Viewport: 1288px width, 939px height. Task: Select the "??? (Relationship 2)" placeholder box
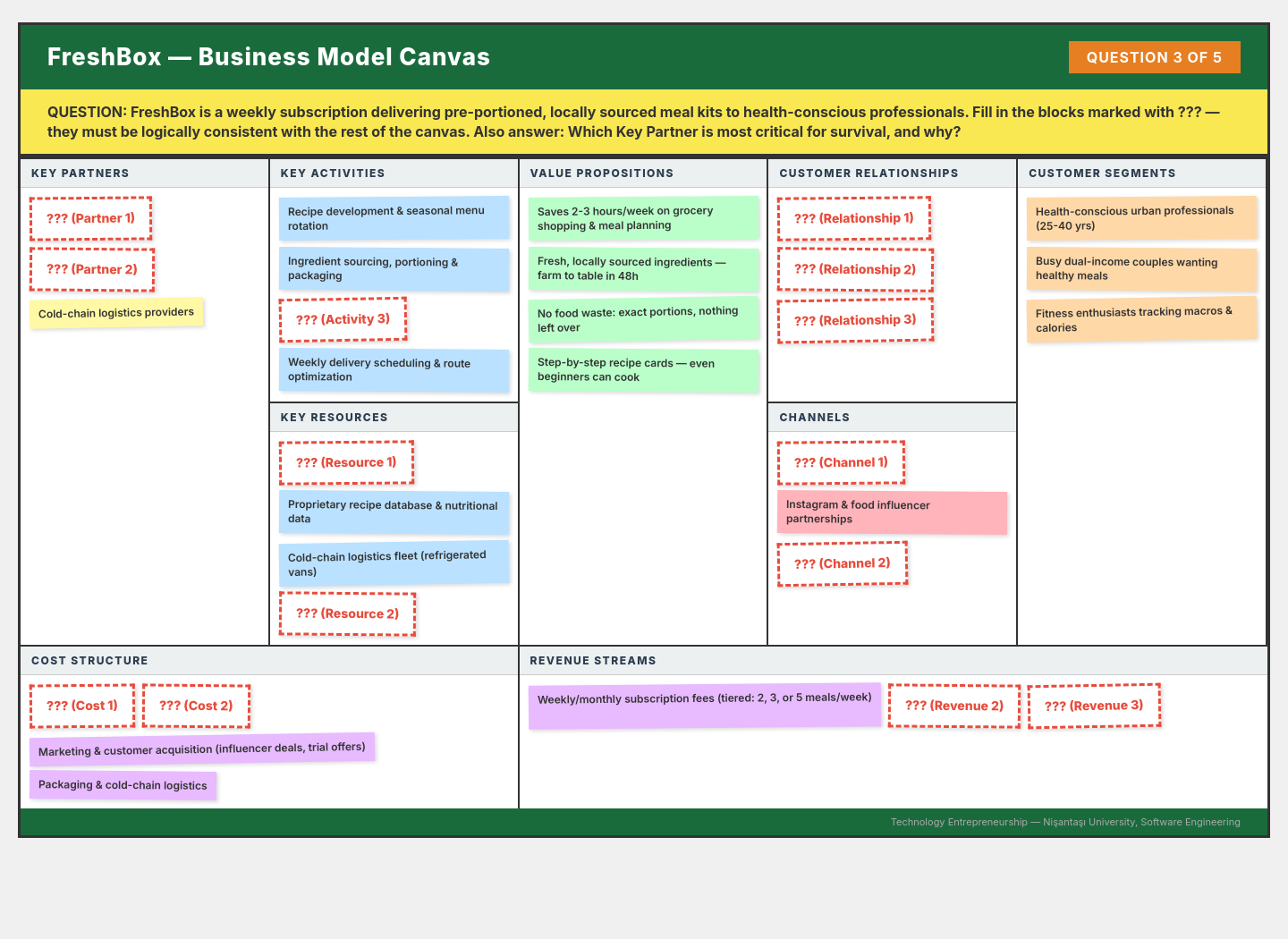pos(855,269)
